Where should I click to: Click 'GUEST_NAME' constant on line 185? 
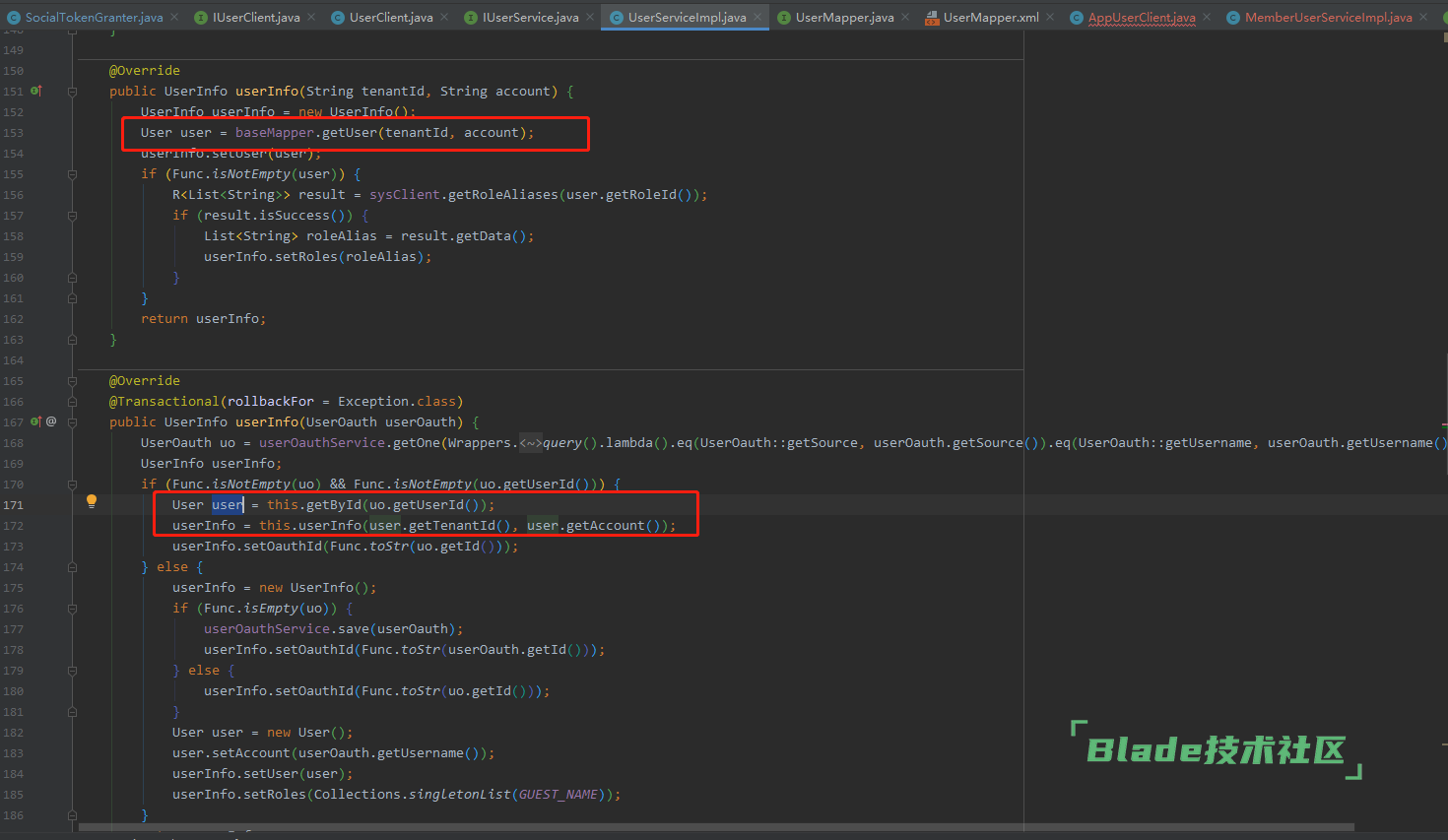click(559, 795)
